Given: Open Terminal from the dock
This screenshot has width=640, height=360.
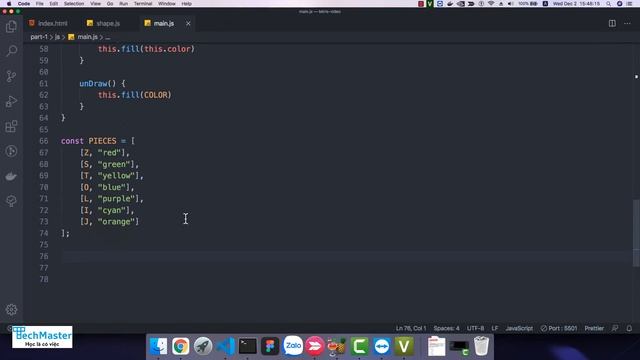Looking at the screenshot, I should [x=248, y=346].
